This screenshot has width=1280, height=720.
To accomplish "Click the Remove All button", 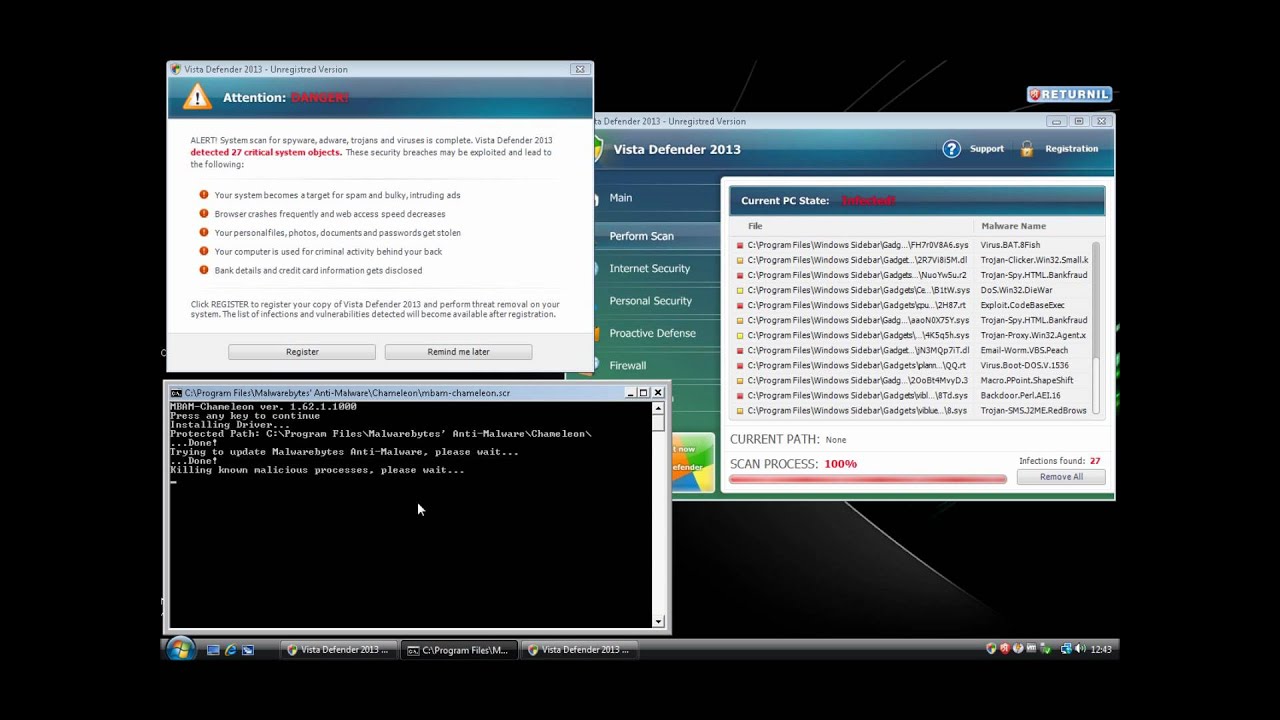I will 1061,477.
